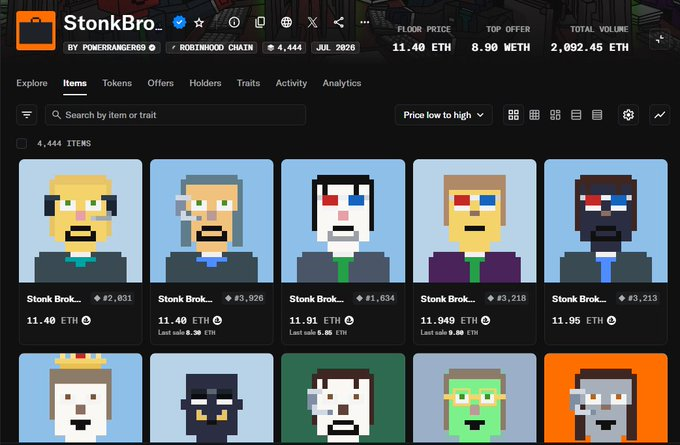Open the Holders tab
This screenshot has height=445, width=680.
205,83
